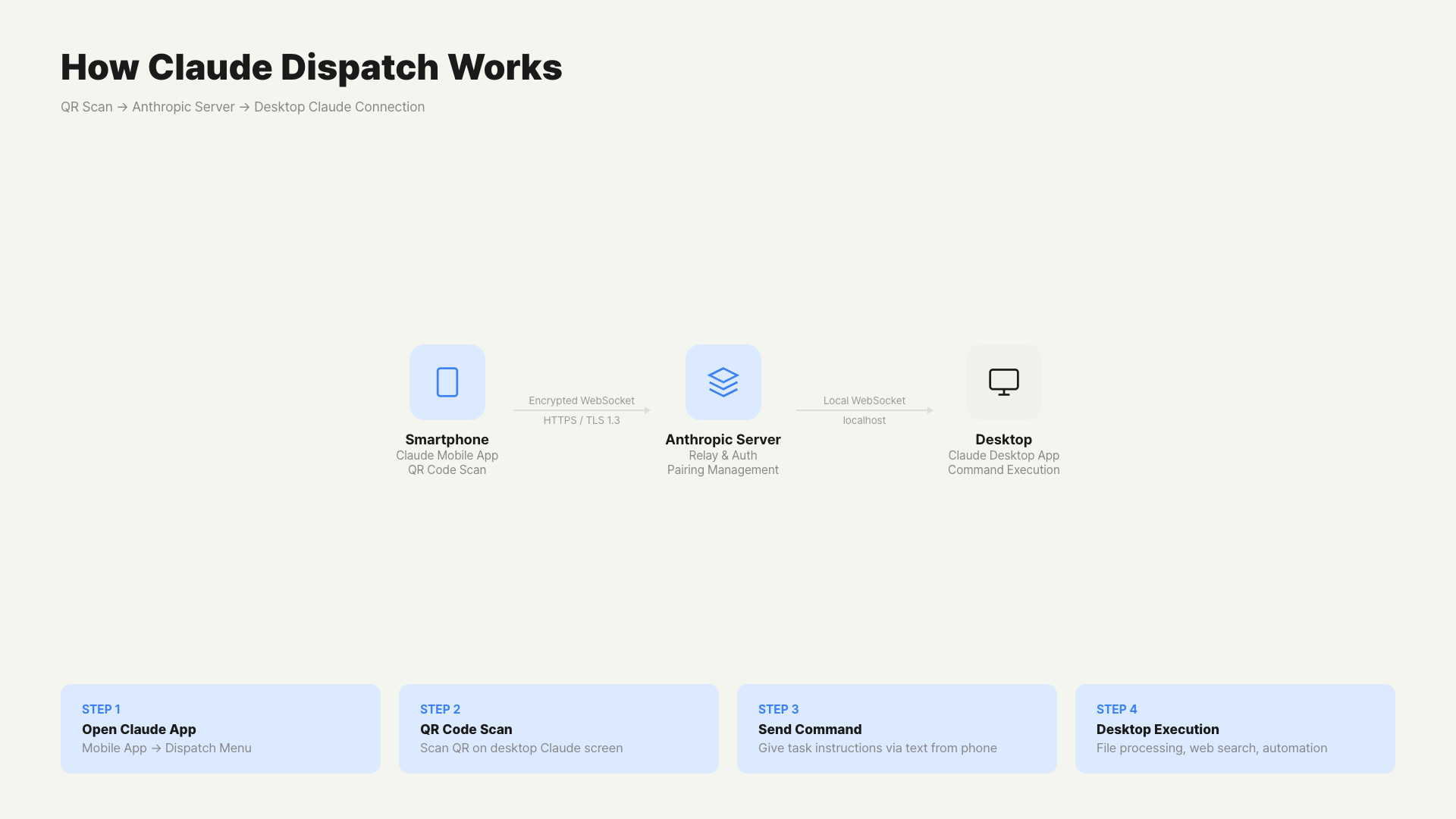
Task: Select the "Open Claude App" step title
Action: click(x=139, y=729)
